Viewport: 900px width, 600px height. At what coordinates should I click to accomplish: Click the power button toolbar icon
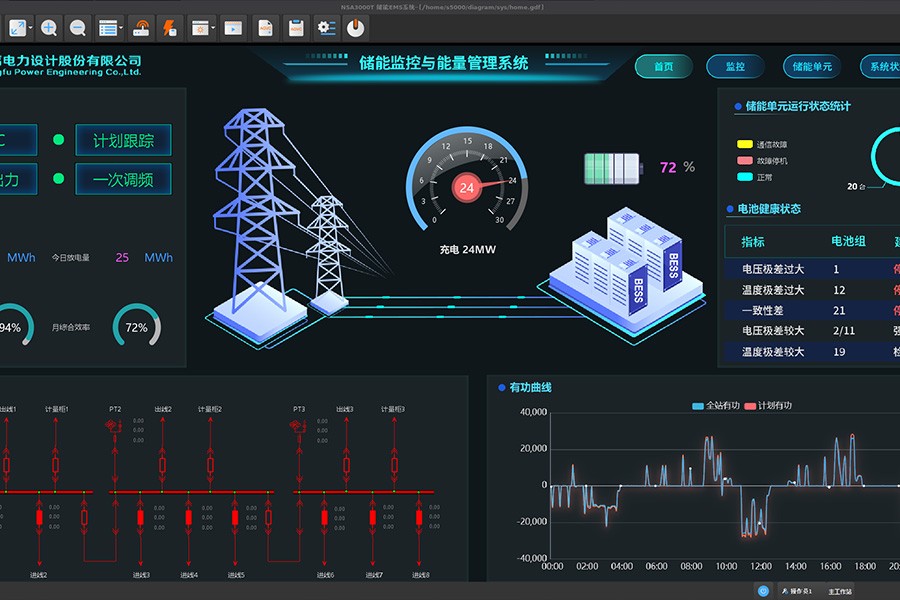355,27
